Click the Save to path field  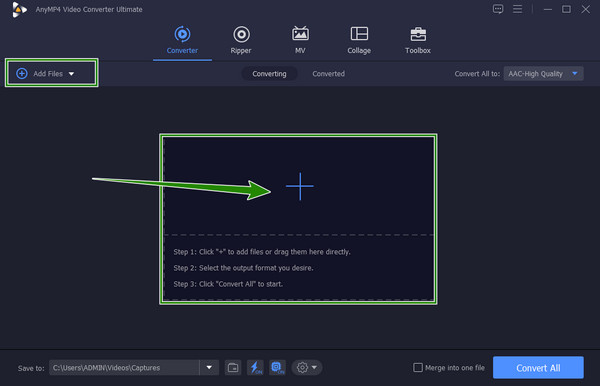[x=124, y=368]
